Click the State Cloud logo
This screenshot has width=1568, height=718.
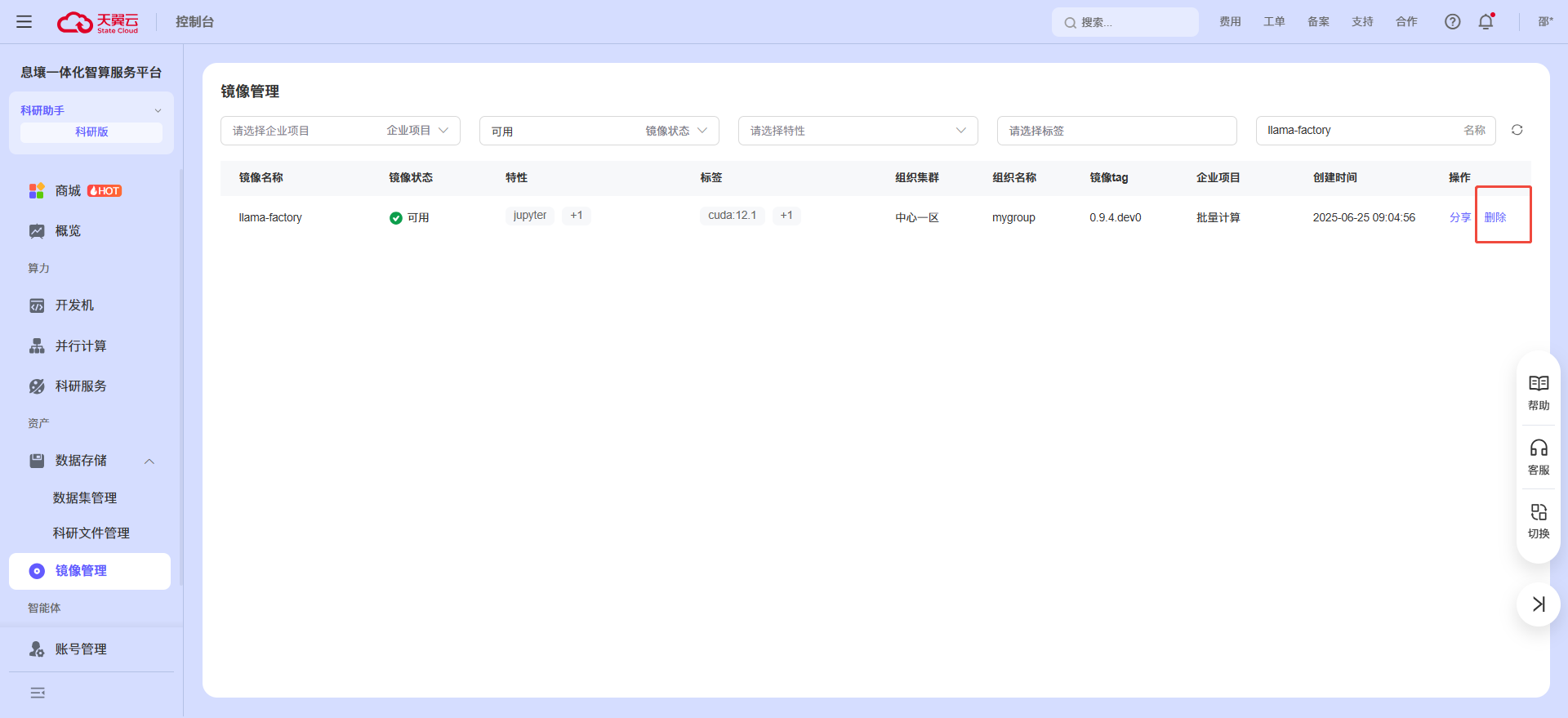click(97, 22)
